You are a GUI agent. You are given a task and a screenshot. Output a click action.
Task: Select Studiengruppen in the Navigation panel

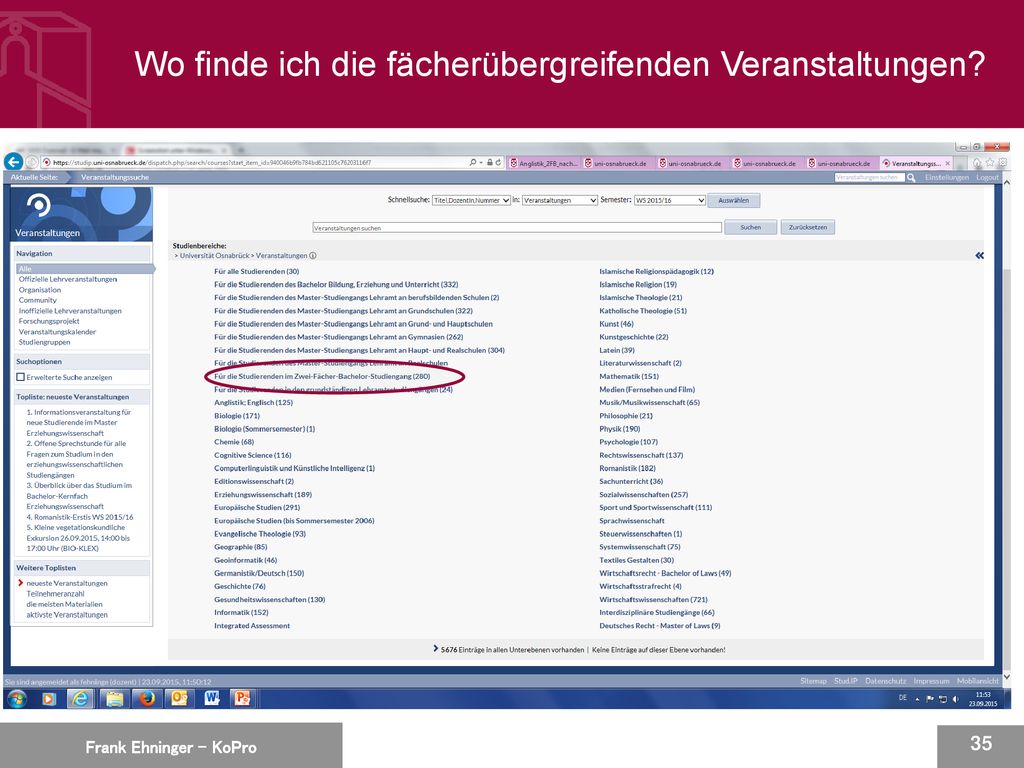tap(44, 342)
